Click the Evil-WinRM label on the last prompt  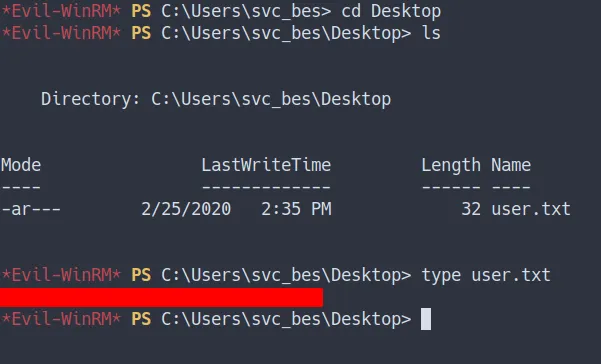click(x=61, y=319)
